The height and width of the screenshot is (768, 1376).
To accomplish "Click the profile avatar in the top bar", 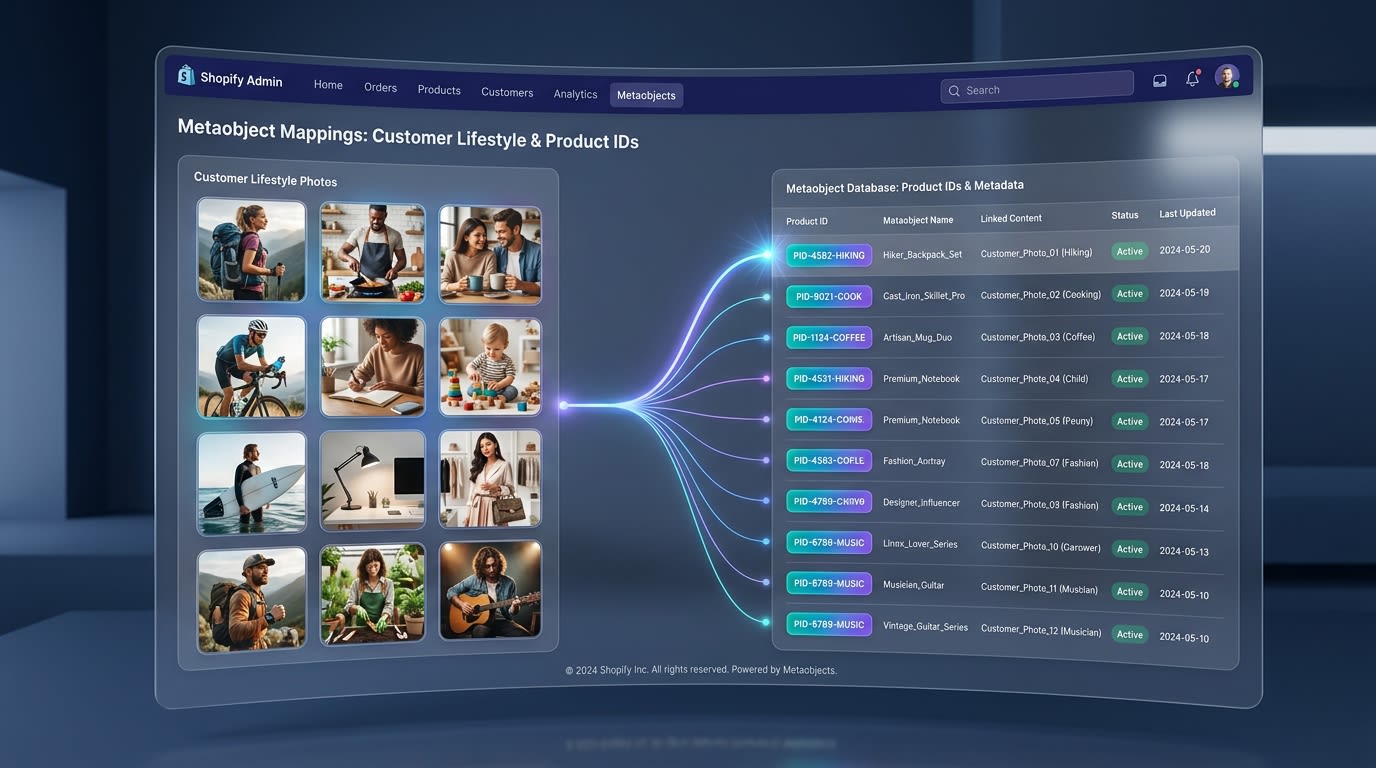I will tap(1227, 76).
